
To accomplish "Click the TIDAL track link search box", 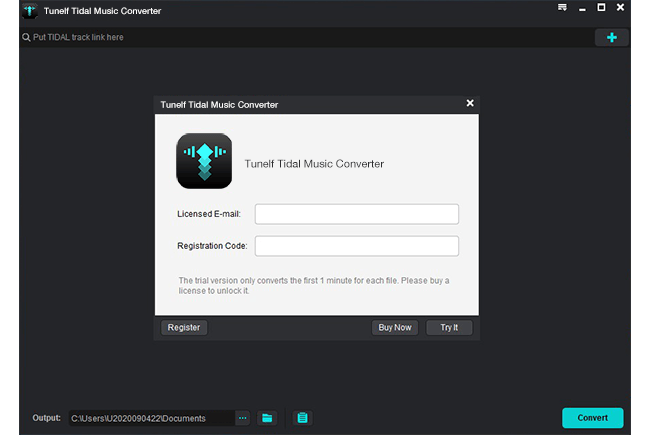I will tap(307, 37).
